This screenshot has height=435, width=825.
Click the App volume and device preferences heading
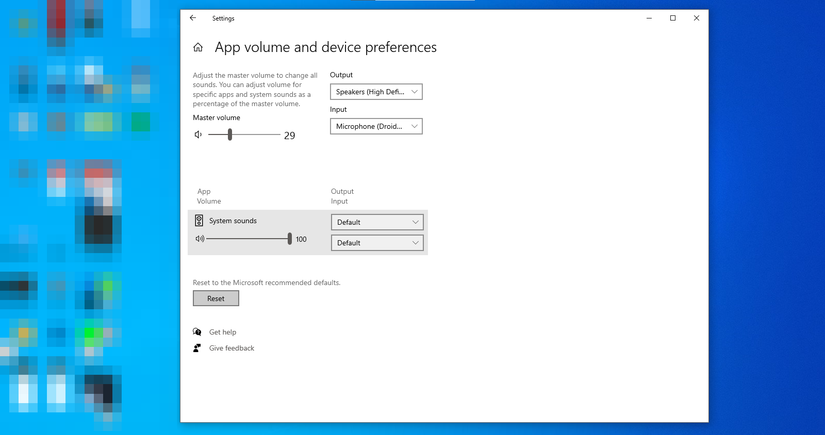[326, 47]
